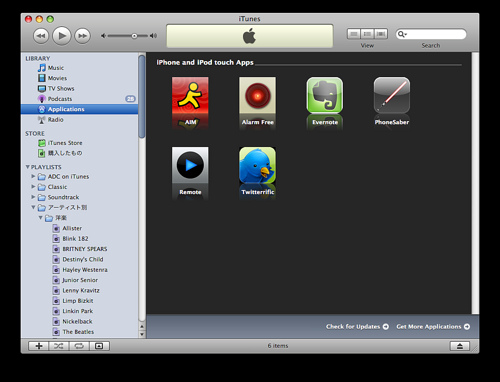Select the Twitterrific bird app icon

[x=257, y=165]
